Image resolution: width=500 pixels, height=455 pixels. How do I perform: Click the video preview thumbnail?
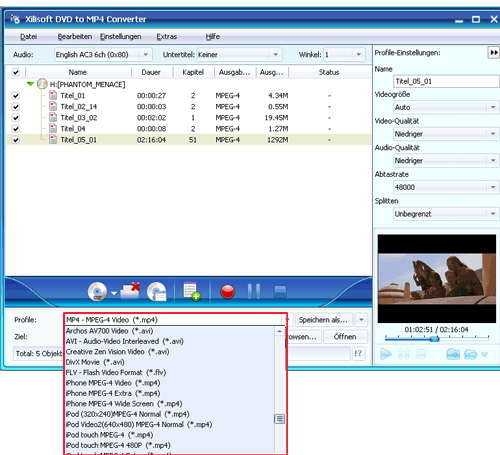[437, 278]
